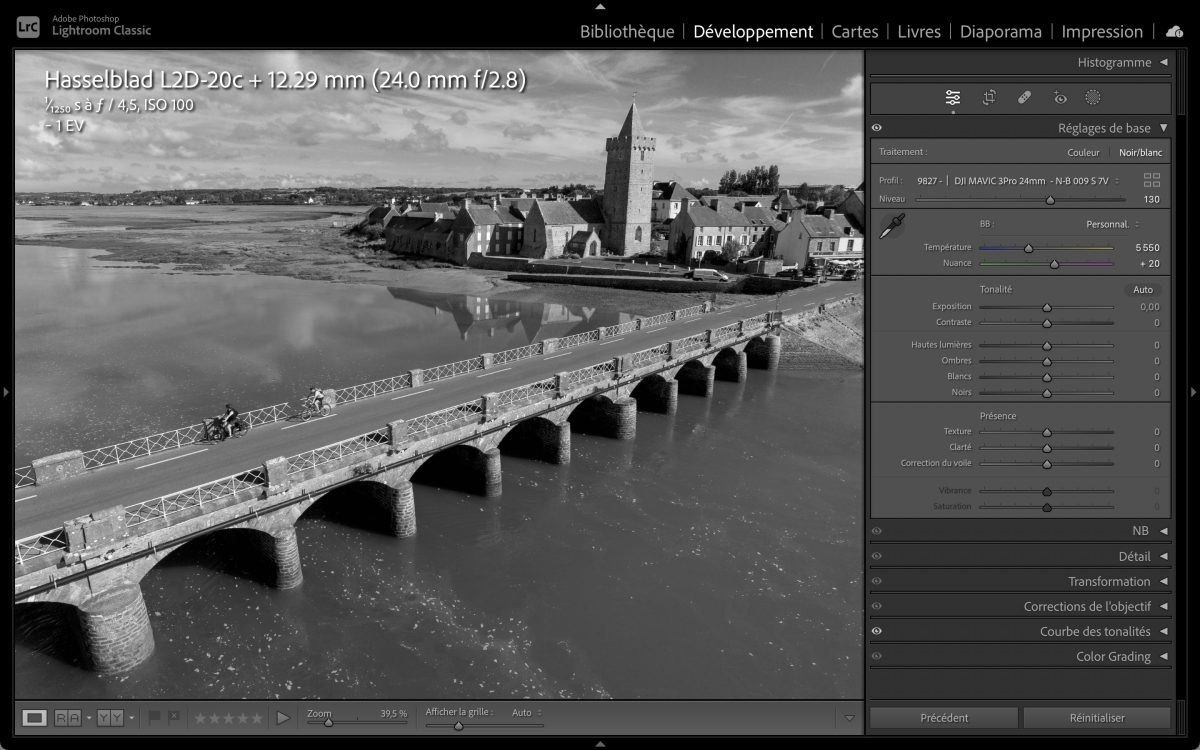Open the BB white balance preset dropdown
Image resolution: width=1200 pixels, height=750 pixels.
[x=1112, y=224]
